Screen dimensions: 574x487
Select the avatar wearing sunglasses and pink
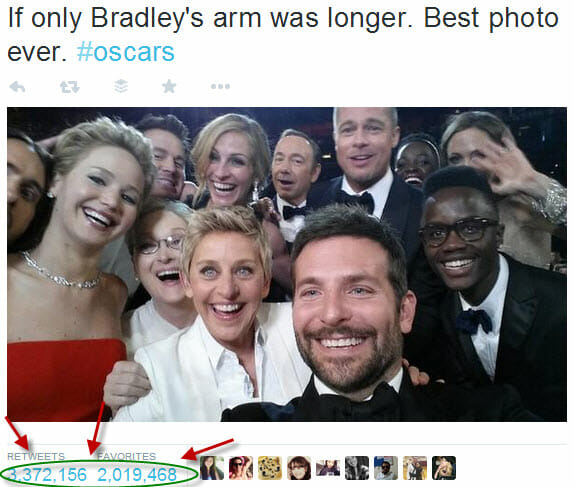coord(241,468)
